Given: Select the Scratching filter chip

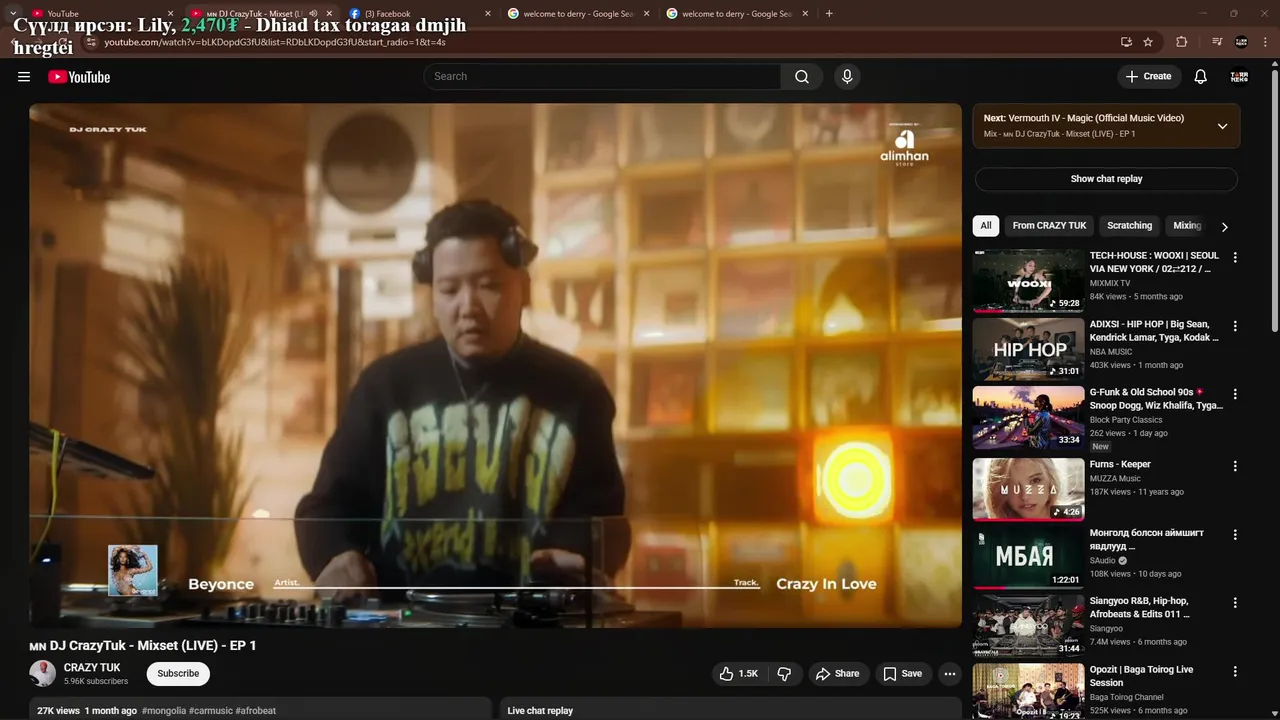Looking at the screenshot, I should (1130, 226).
